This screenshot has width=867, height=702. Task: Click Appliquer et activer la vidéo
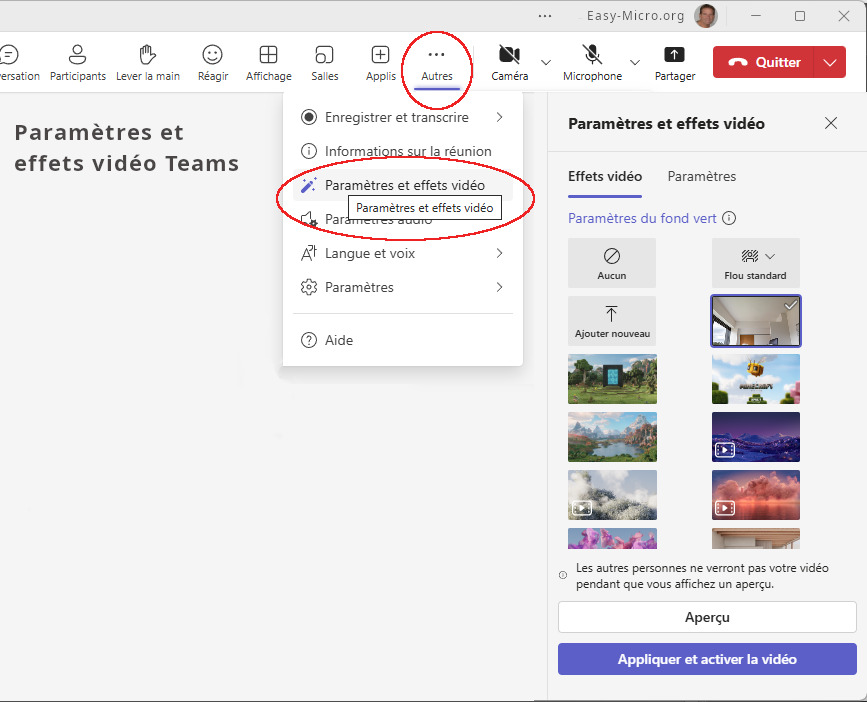point(707,659)
